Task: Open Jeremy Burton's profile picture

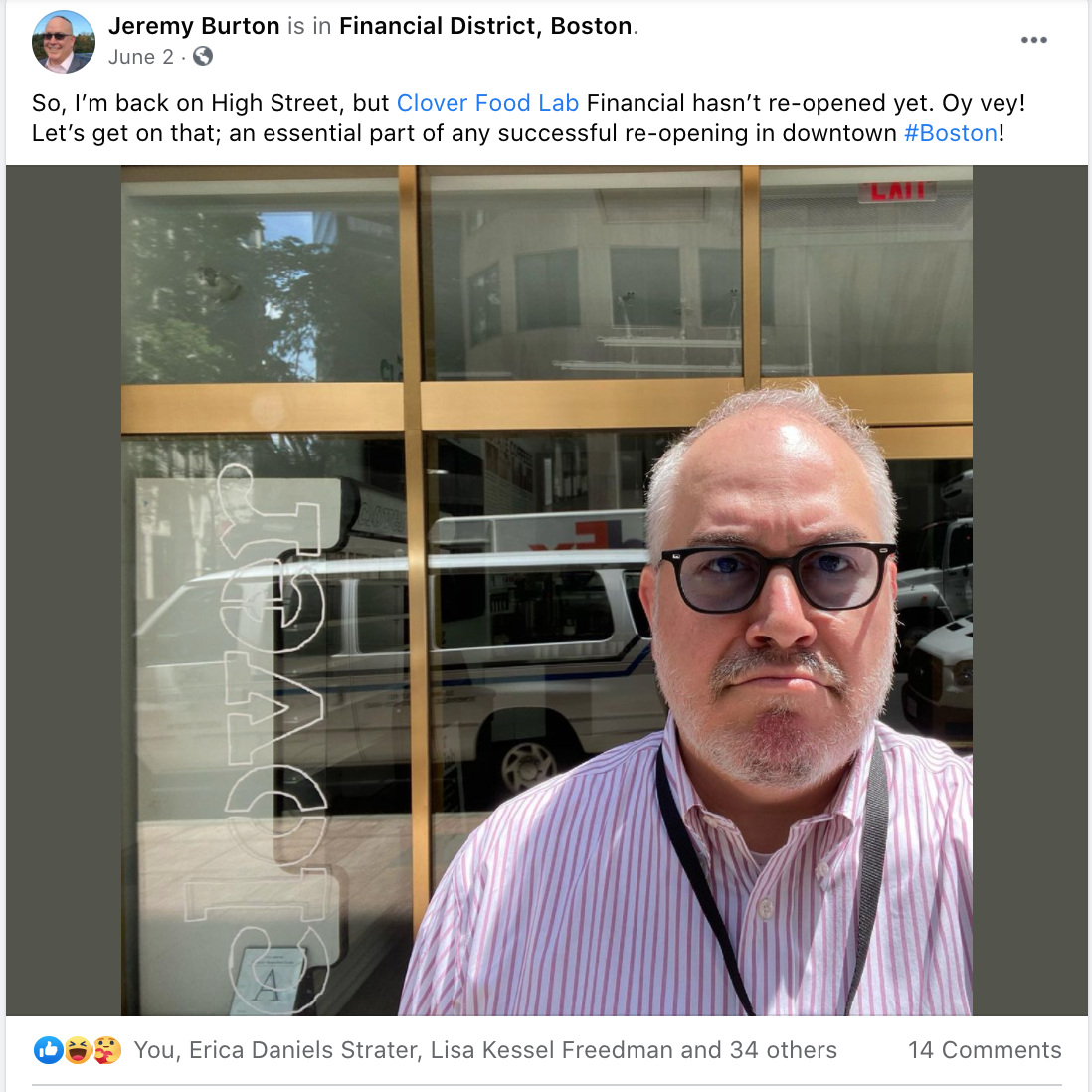Action: pyautogui.click(x=63, y=41)
